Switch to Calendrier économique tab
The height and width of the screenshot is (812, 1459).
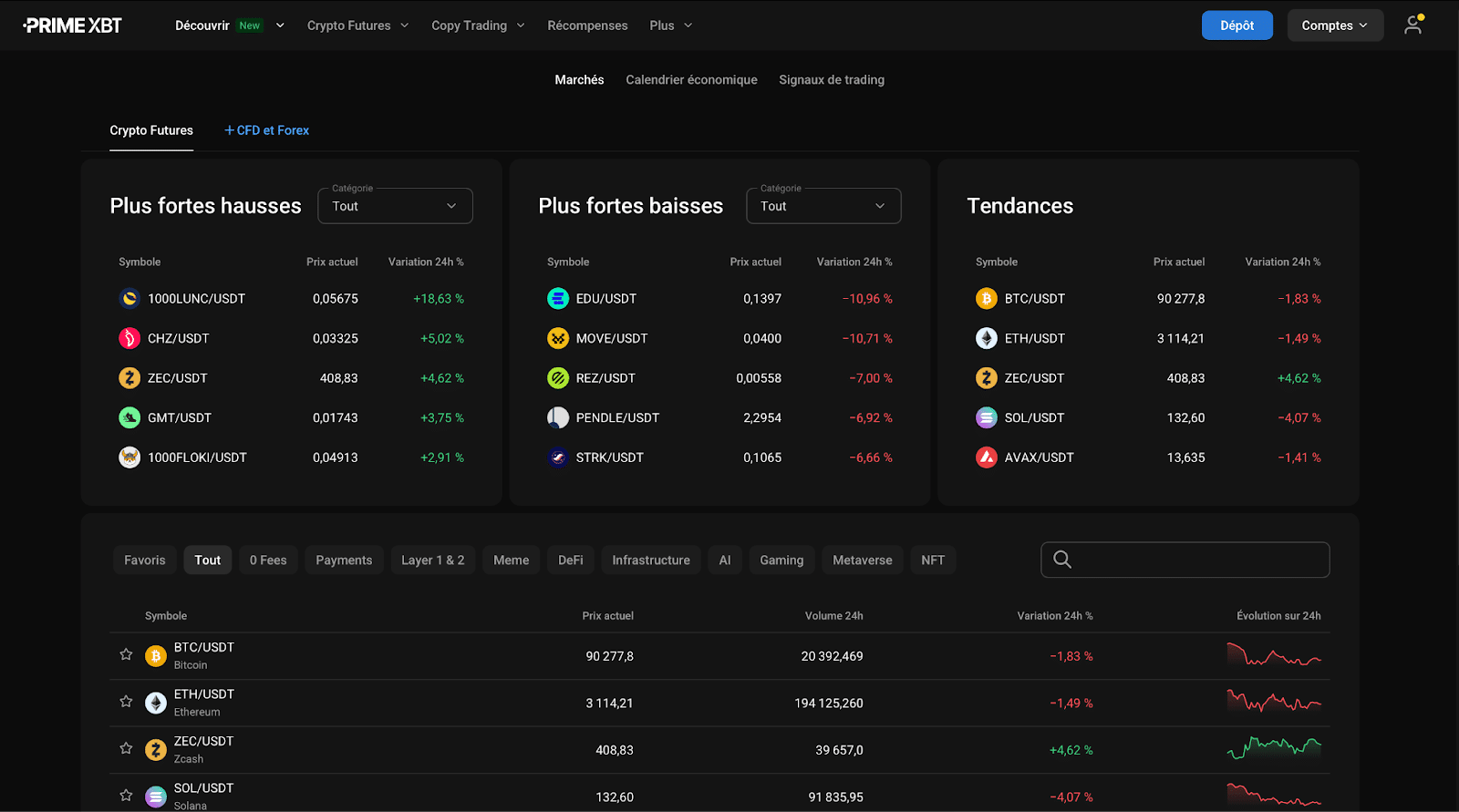click(x=691, y=80)
